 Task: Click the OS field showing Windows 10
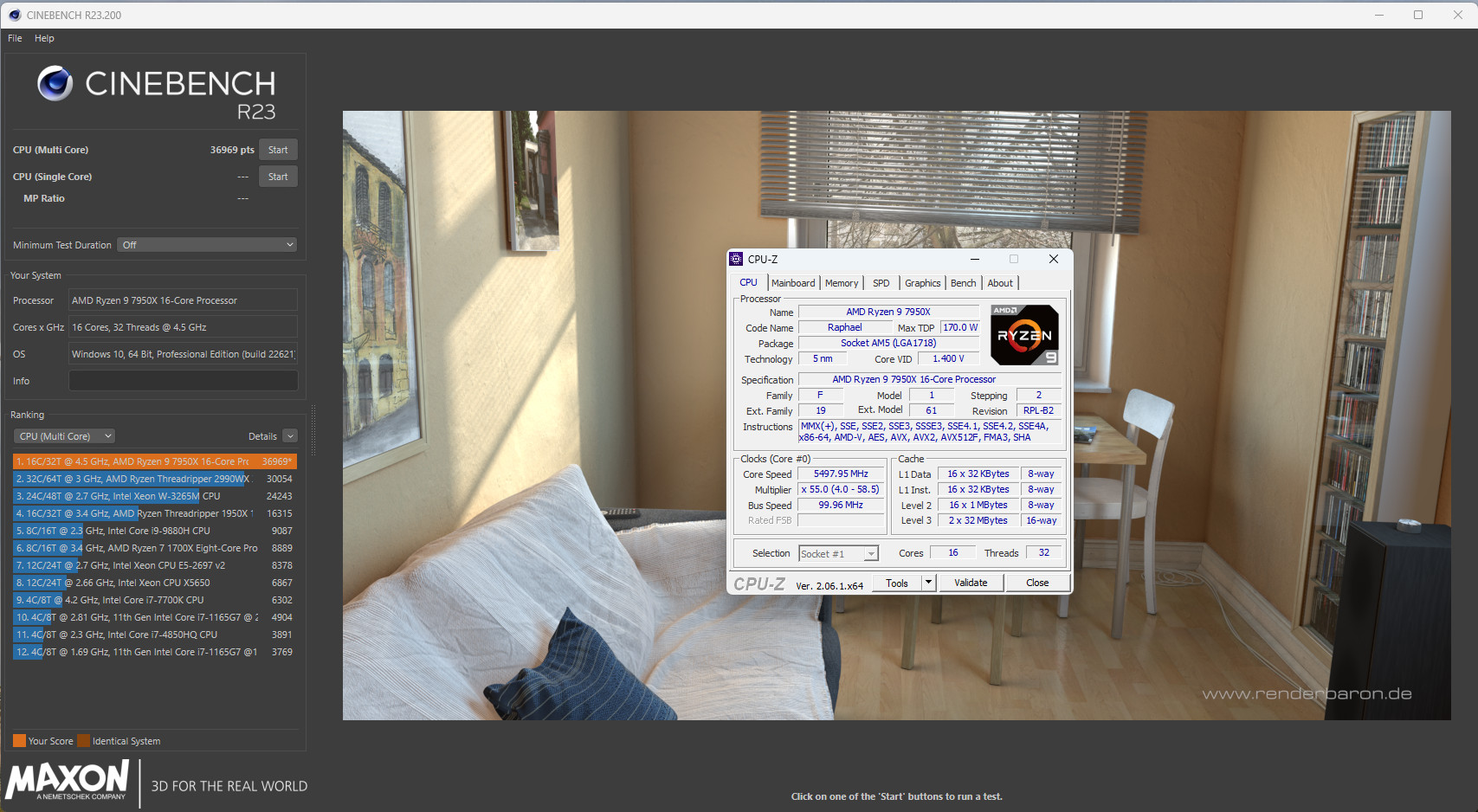coord(183,354)
